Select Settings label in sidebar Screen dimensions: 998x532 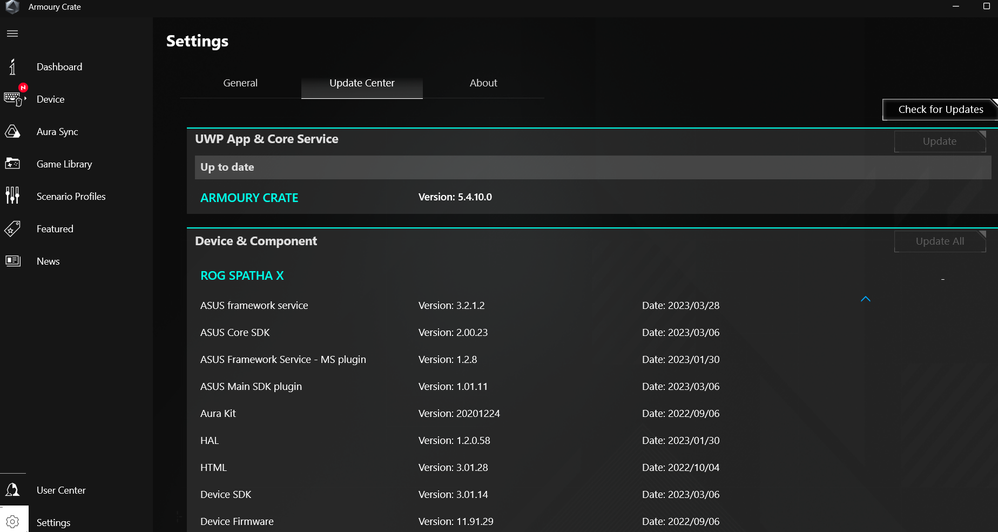(x=53, y=523)
